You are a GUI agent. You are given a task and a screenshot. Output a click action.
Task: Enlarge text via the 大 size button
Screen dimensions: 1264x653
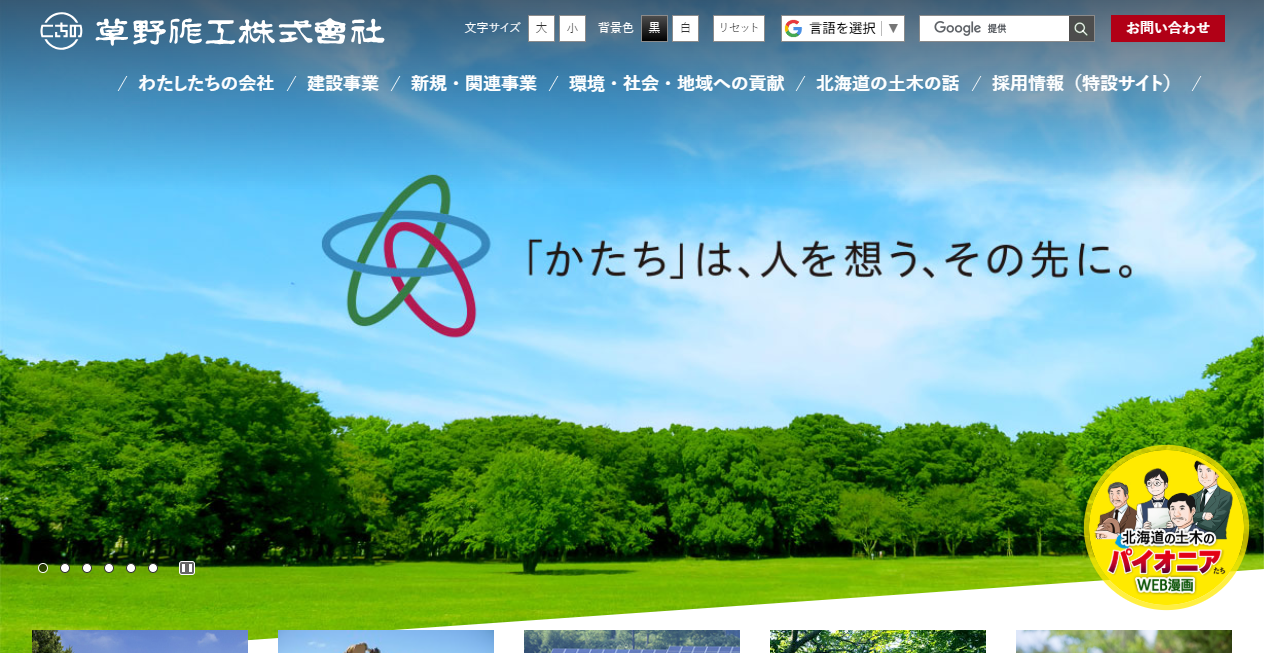[540, 28]
